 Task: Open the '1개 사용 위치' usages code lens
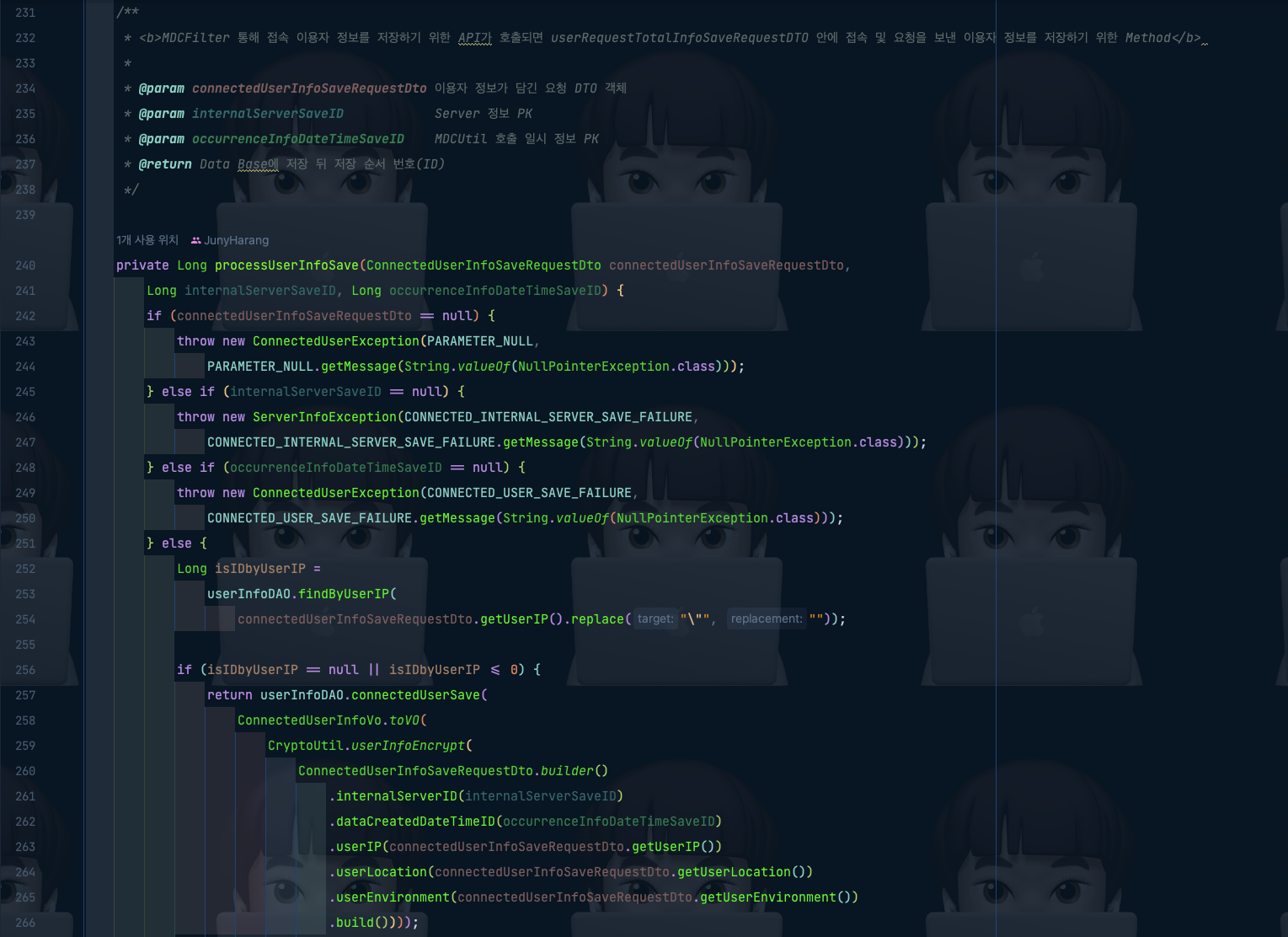tap(147, 240)
